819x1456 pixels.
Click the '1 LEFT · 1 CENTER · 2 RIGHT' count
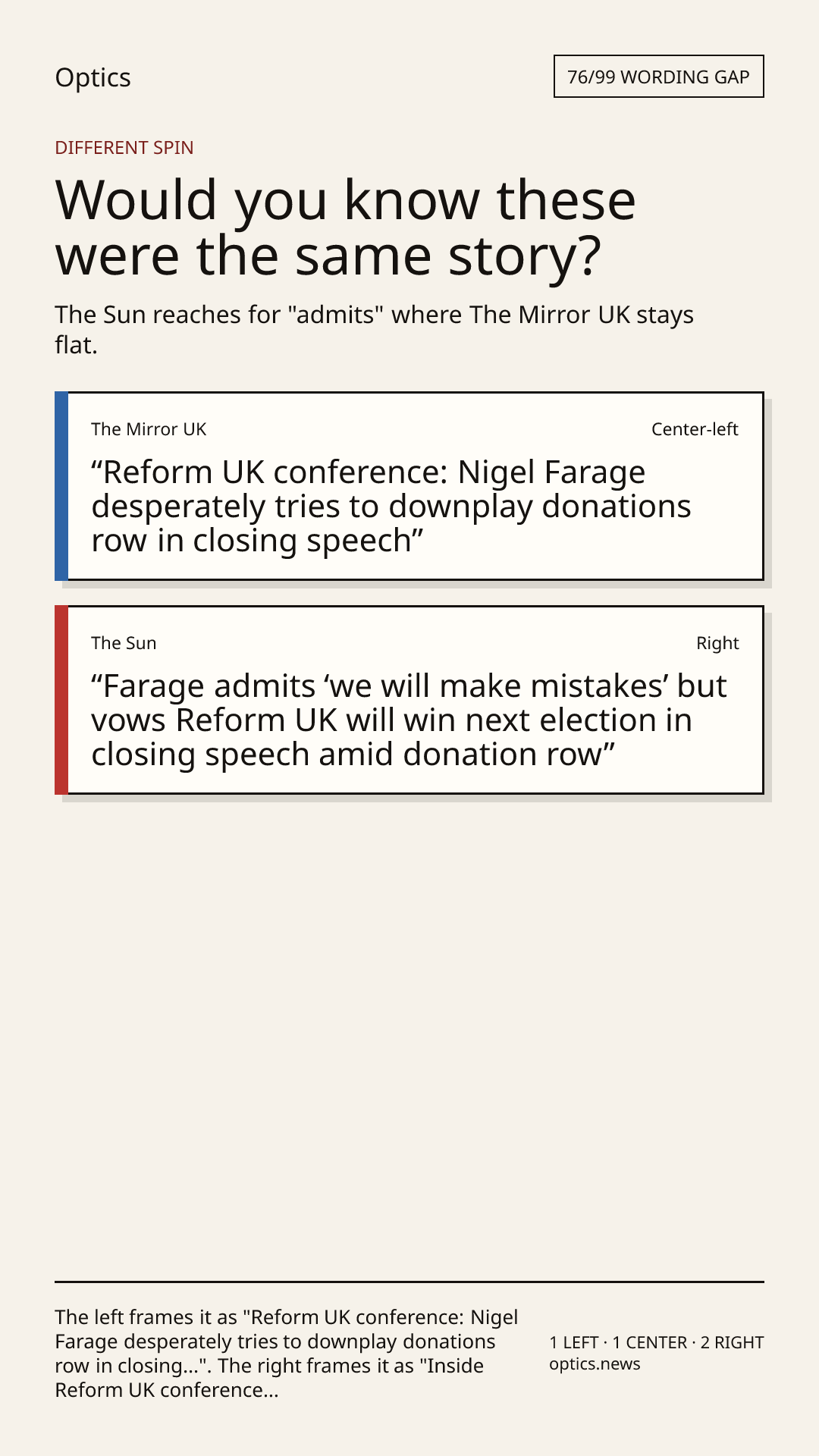[x=657, y=1342]
